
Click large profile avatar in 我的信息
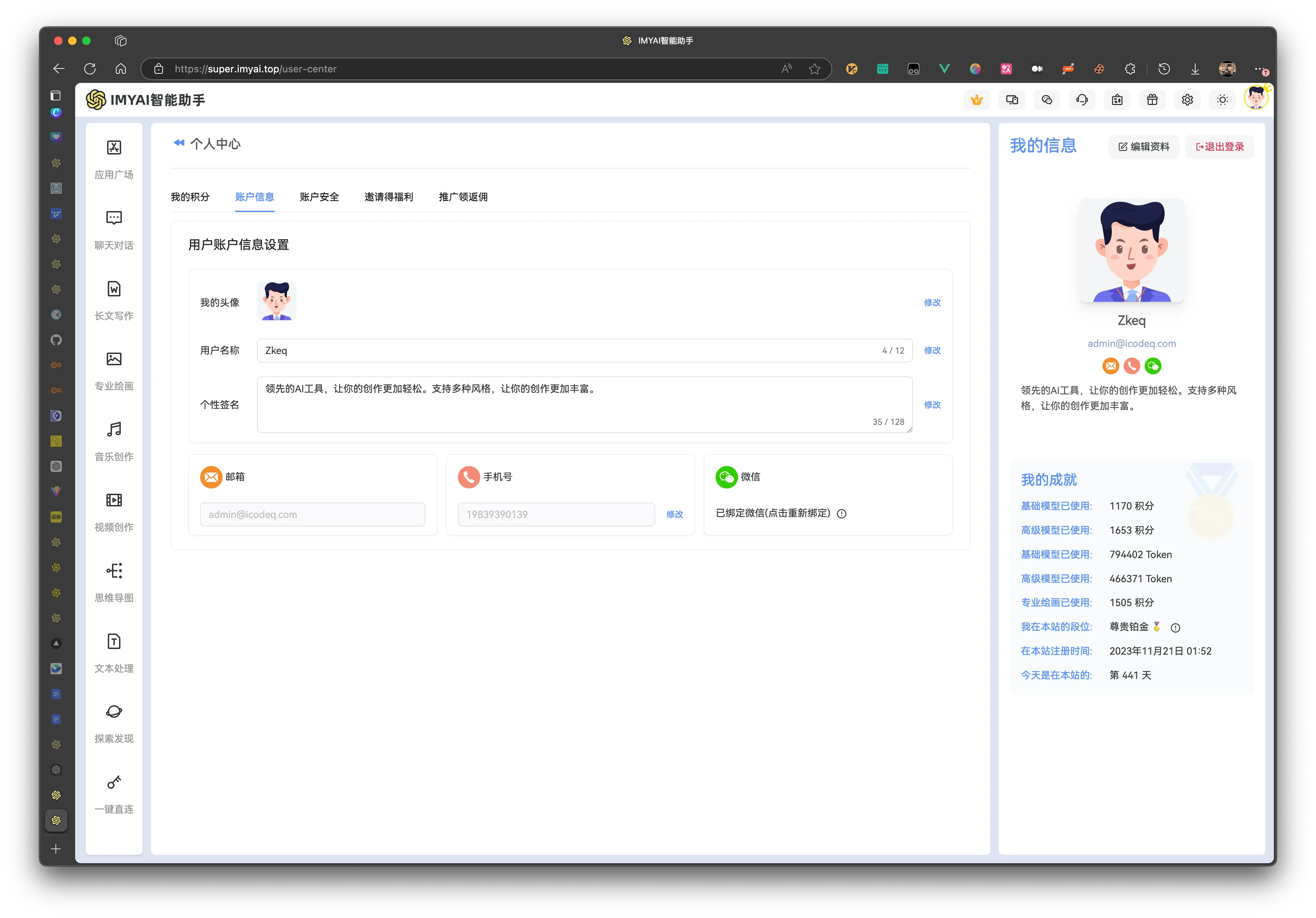coord(1131,250)
